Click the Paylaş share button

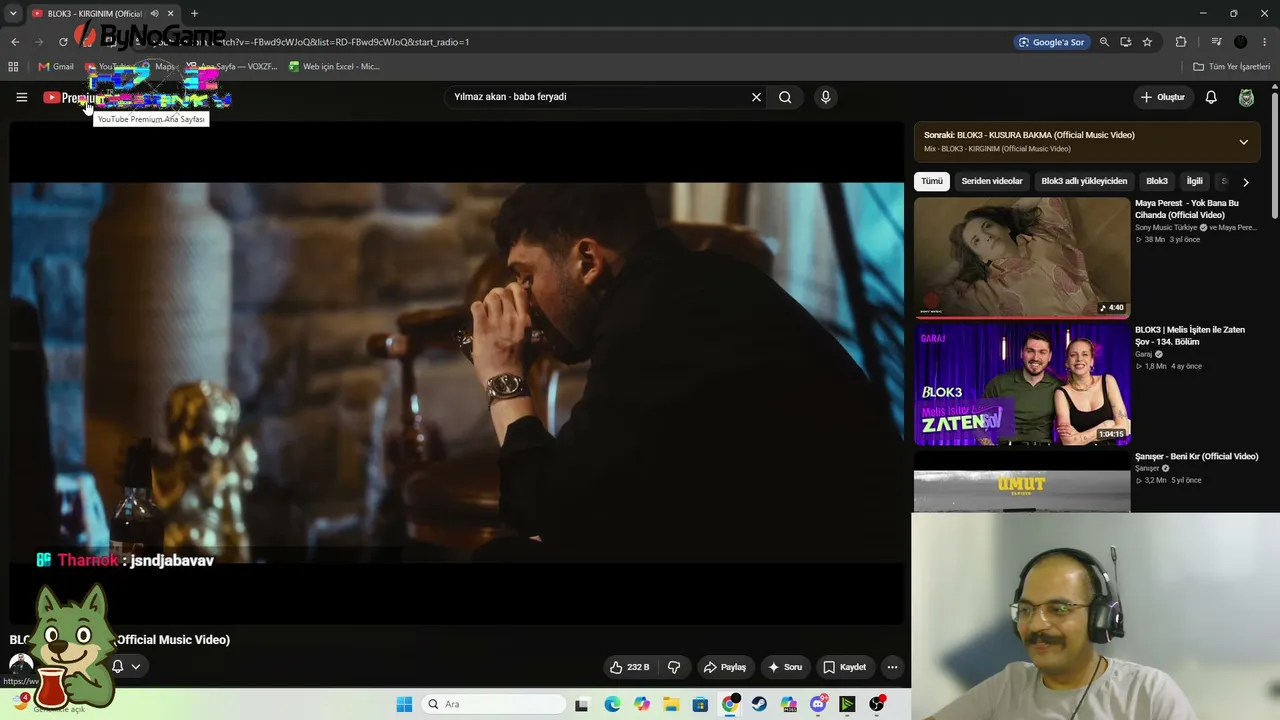(725, 667)
